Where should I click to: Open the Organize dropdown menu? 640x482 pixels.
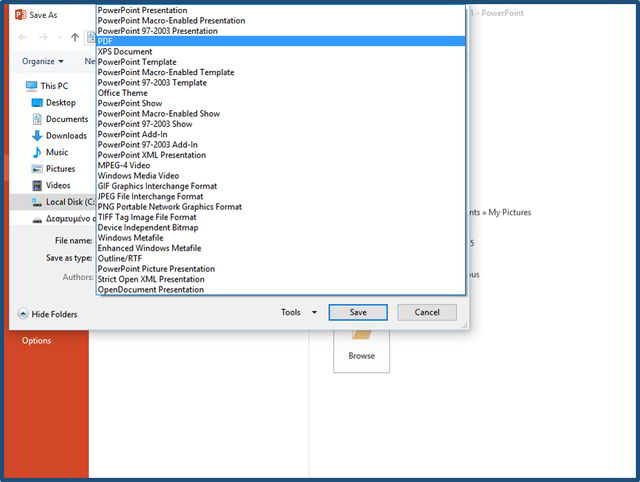[x=43, y=61]
